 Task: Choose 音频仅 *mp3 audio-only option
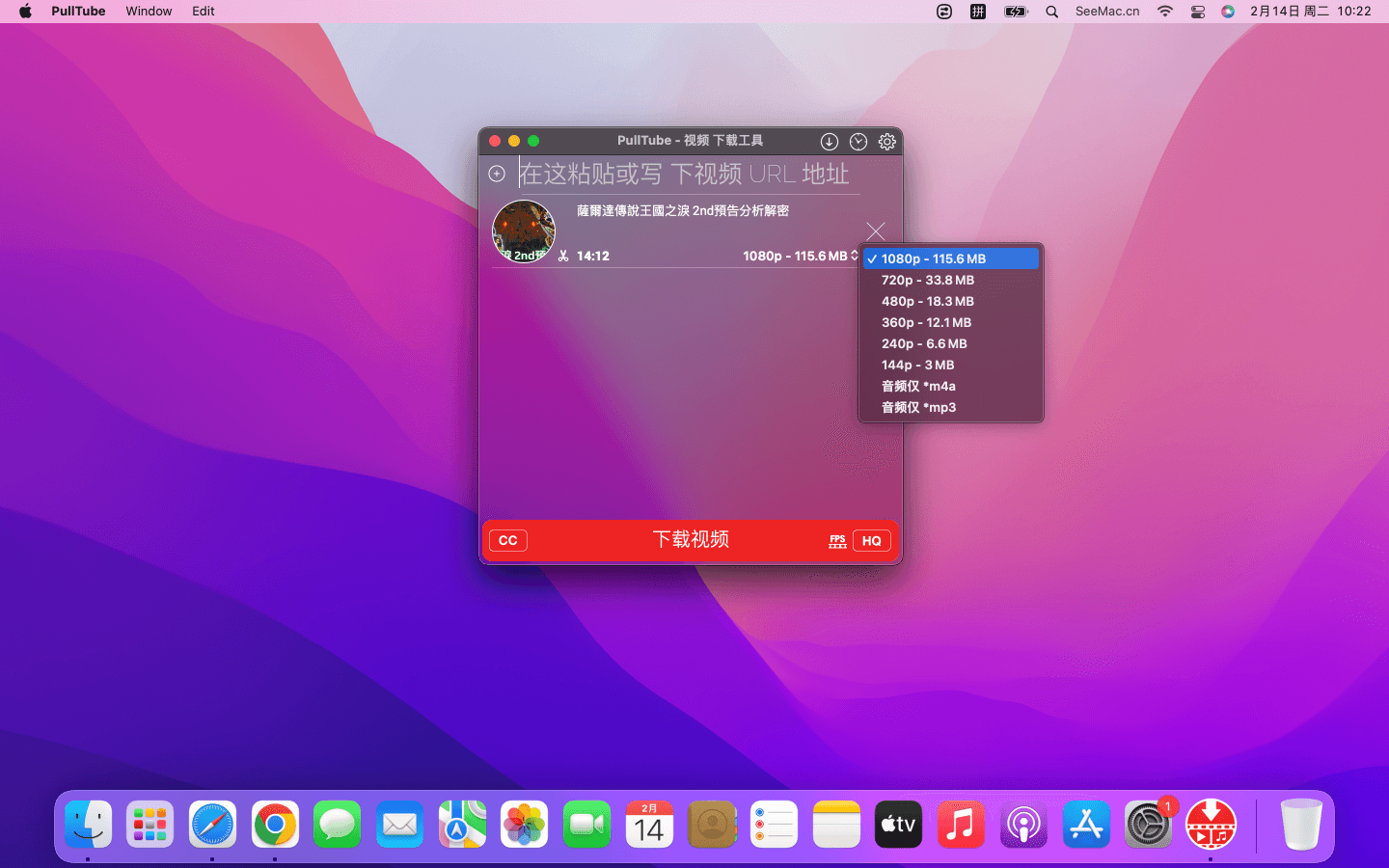point(951,407)
